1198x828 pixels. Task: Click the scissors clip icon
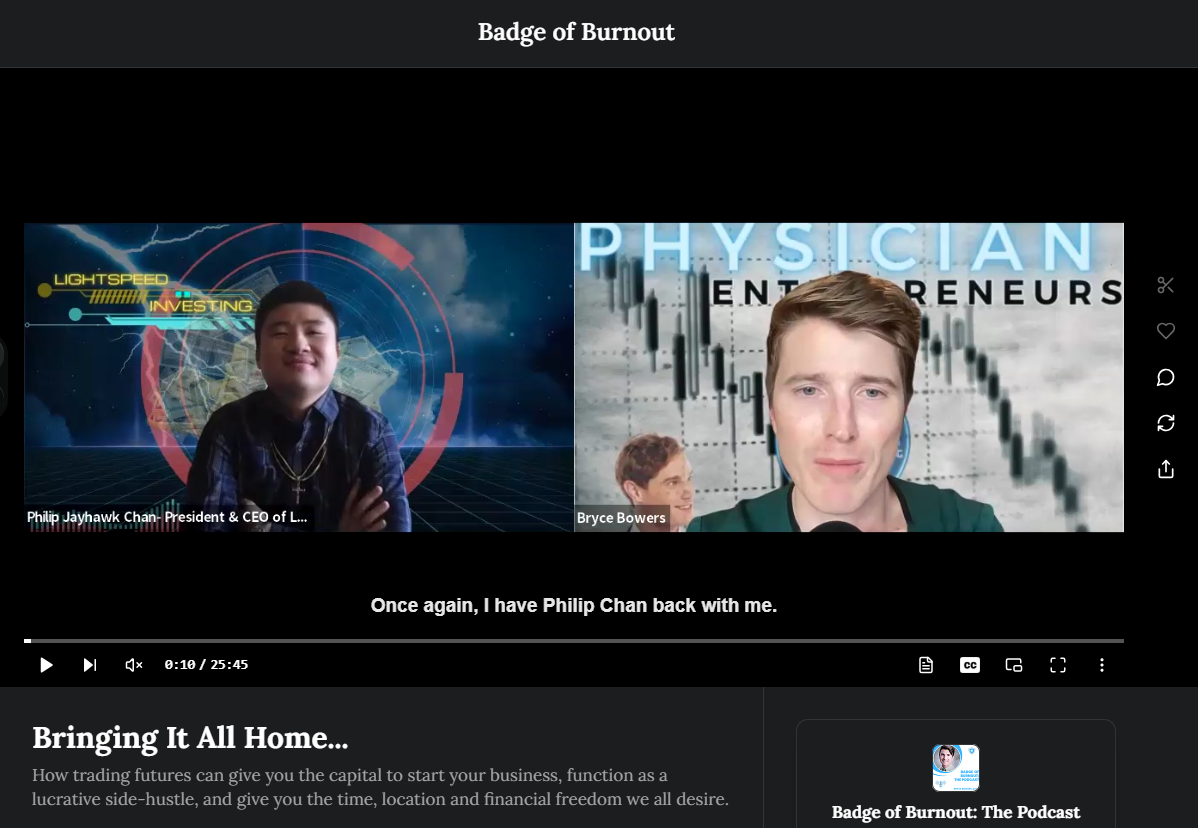[x=1165, y=285]
